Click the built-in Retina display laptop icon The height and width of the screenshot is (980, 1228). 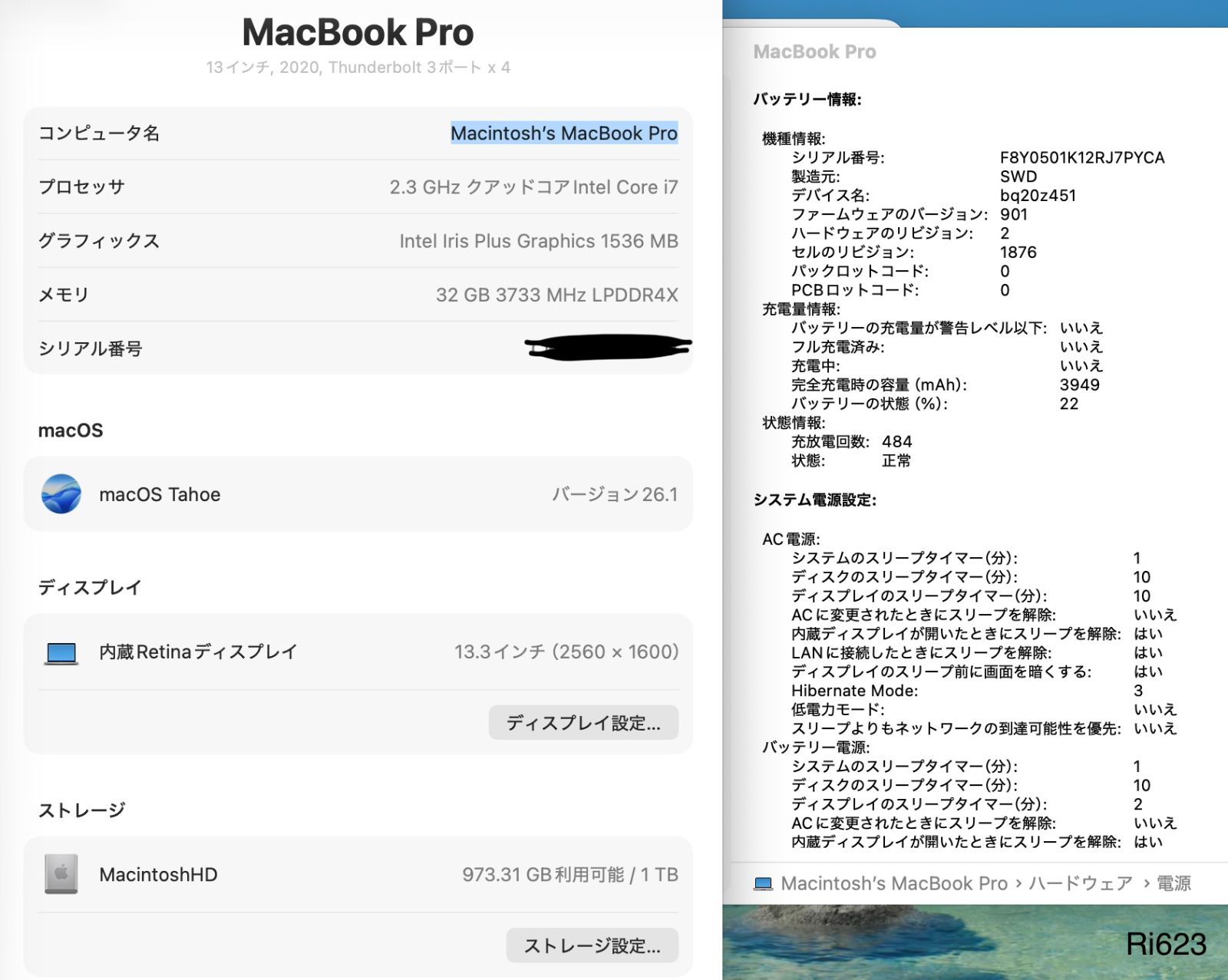pos(61,653)
